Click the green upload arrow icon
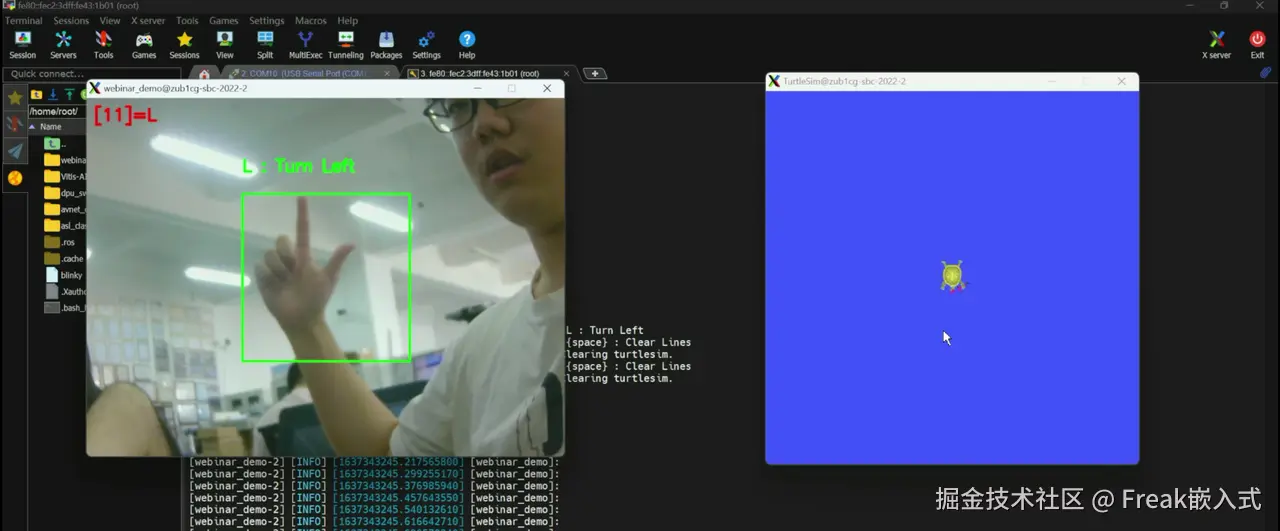 click(67, 95)
